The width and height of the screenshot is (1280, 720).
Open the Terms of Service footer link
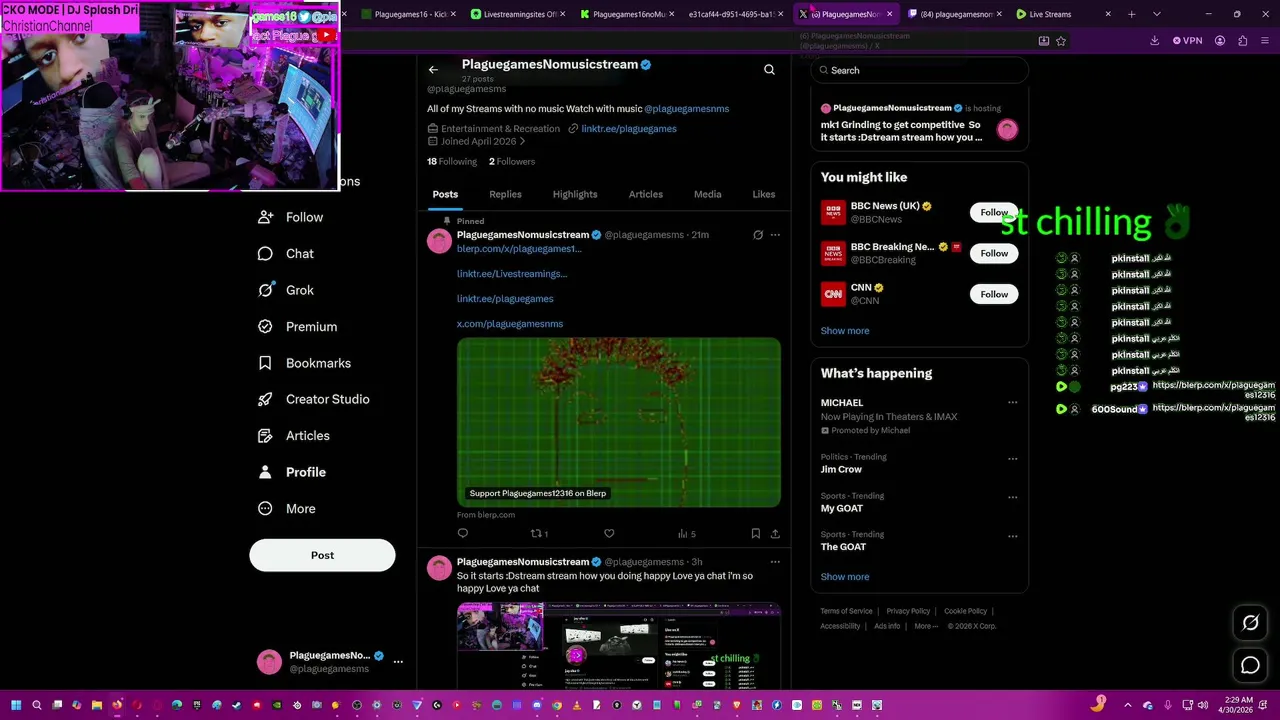click(x=846, y=611)
